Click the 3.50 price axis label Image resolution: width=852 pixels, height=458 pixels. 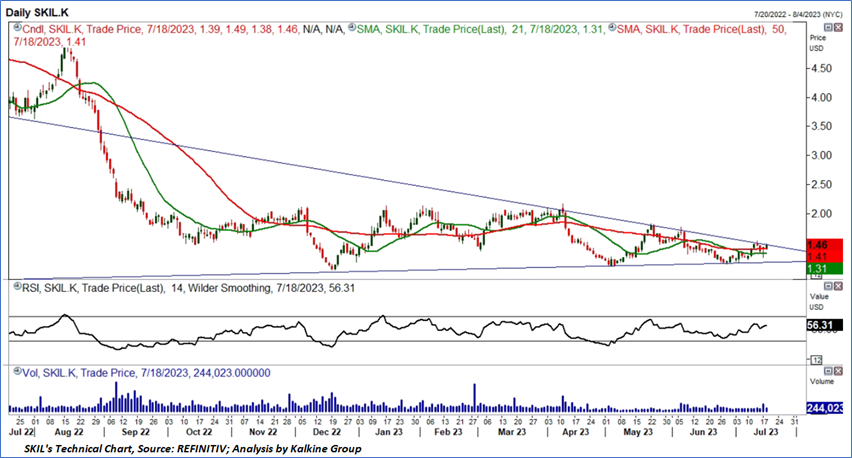820,126
